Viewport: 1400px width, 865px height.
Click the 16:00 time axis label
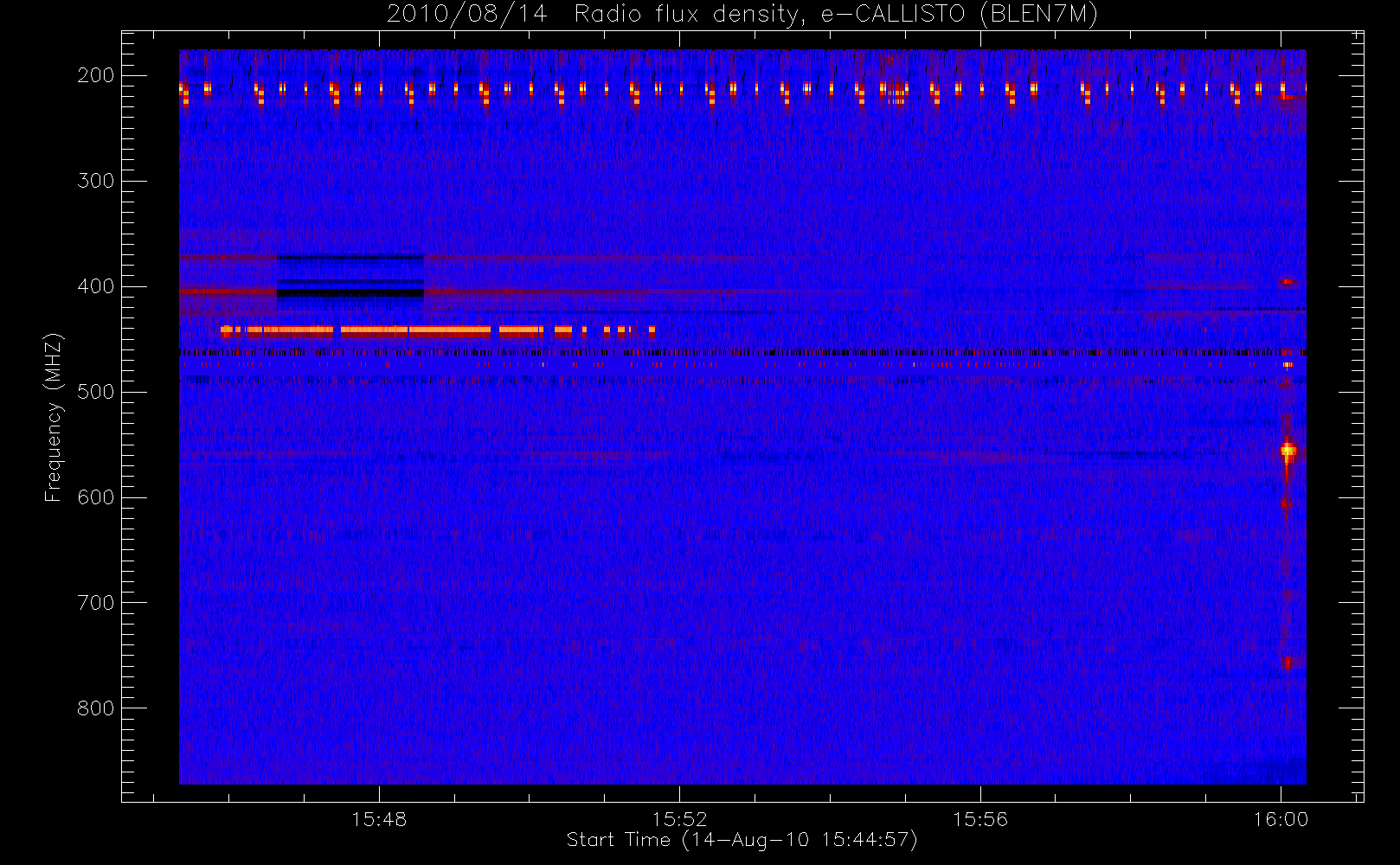(x=1281, y=819)
